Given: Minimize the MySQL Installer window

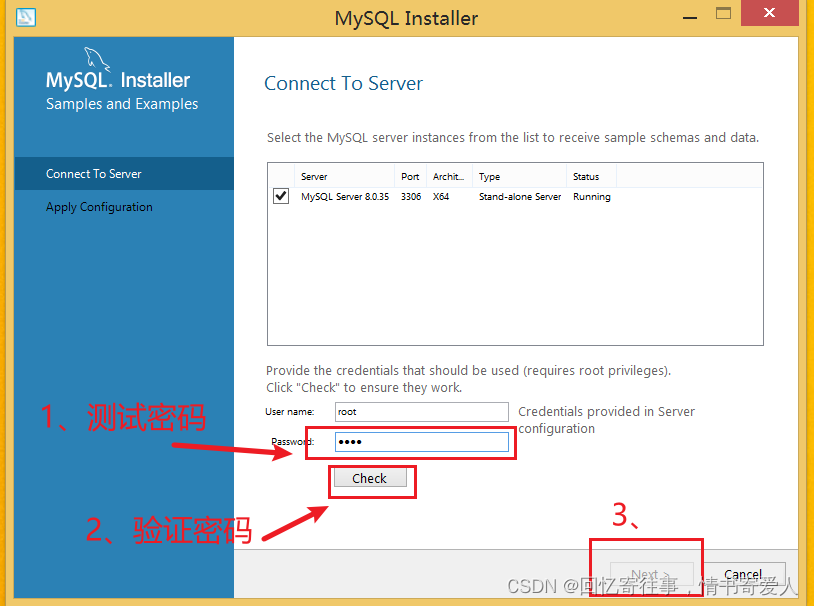Looking at the screenshot, I should pos(690,17).
